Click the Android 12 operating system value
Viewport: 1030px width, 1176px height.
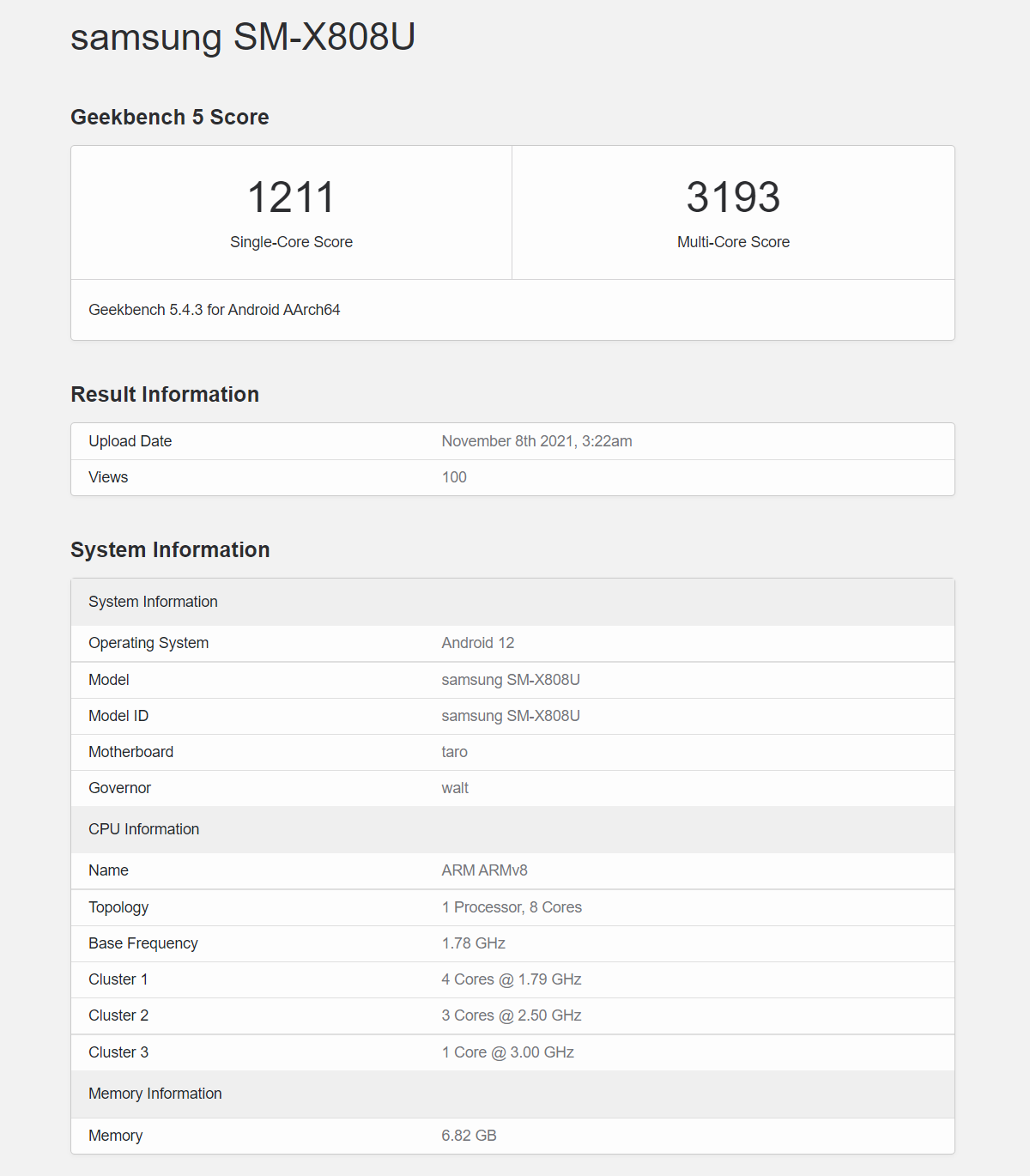(x=477, y=643)
